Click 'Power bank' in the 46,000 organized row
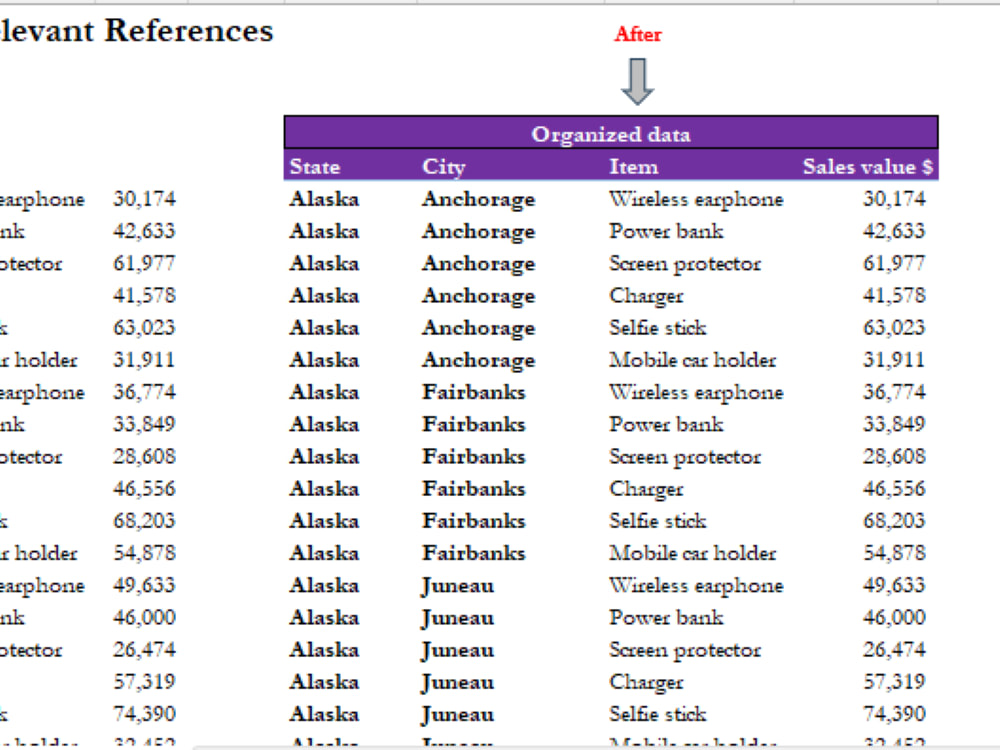Image resolution: width=1000 pixels, height=750 pixels. 666,617
